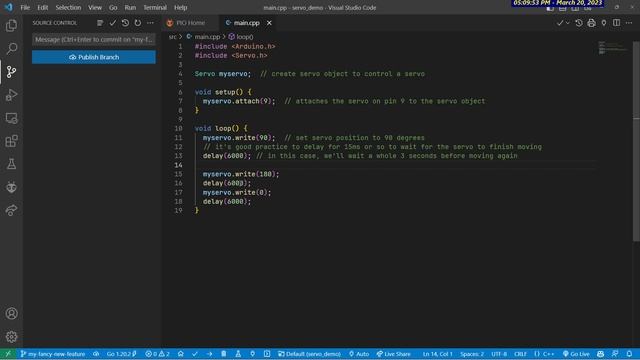The width and height of the screenshot is (640, 360).
Task: Open the File menu
Action: click(25, 7)
